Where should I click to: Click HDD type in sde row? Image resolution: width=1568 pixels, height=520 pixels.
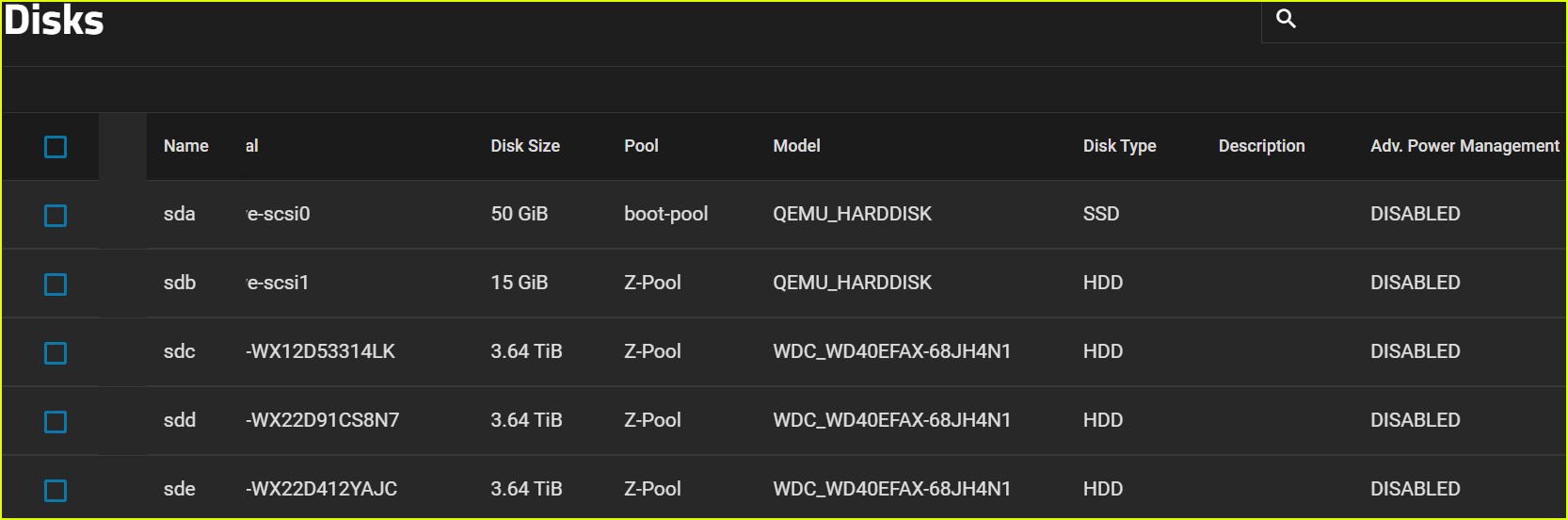pyautogui.click(x=1102, y=489)
